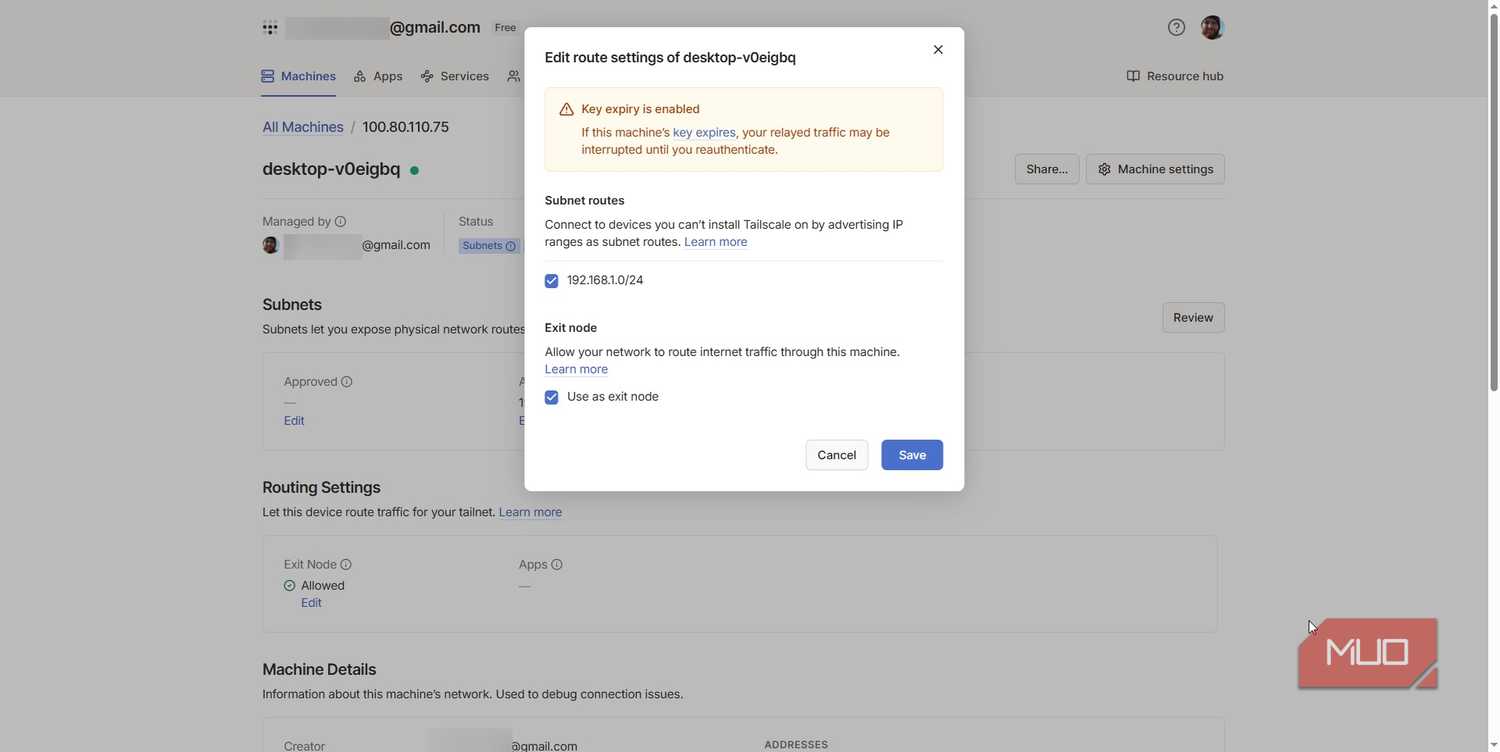This screenshot has height=752, width=1500.
Task: Click the Share... button
Action: click(x=1047, y=169)
